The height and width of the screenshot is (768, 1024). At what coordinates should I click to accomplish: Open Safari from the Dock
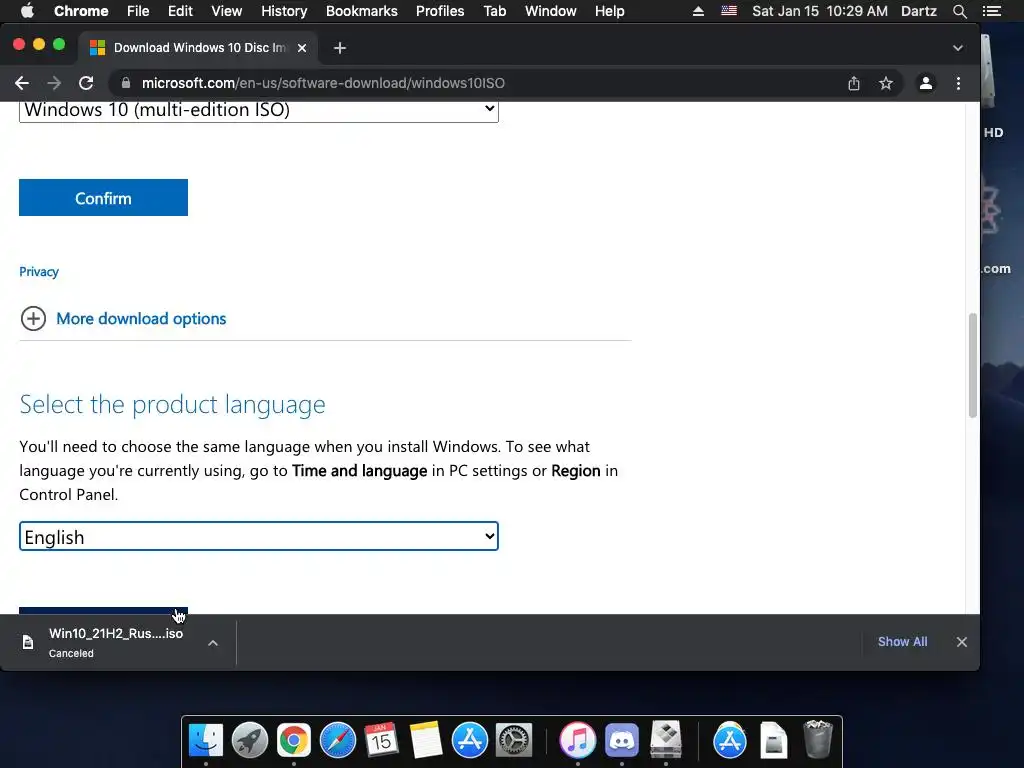pyautogui.click(x=338, y=741)
